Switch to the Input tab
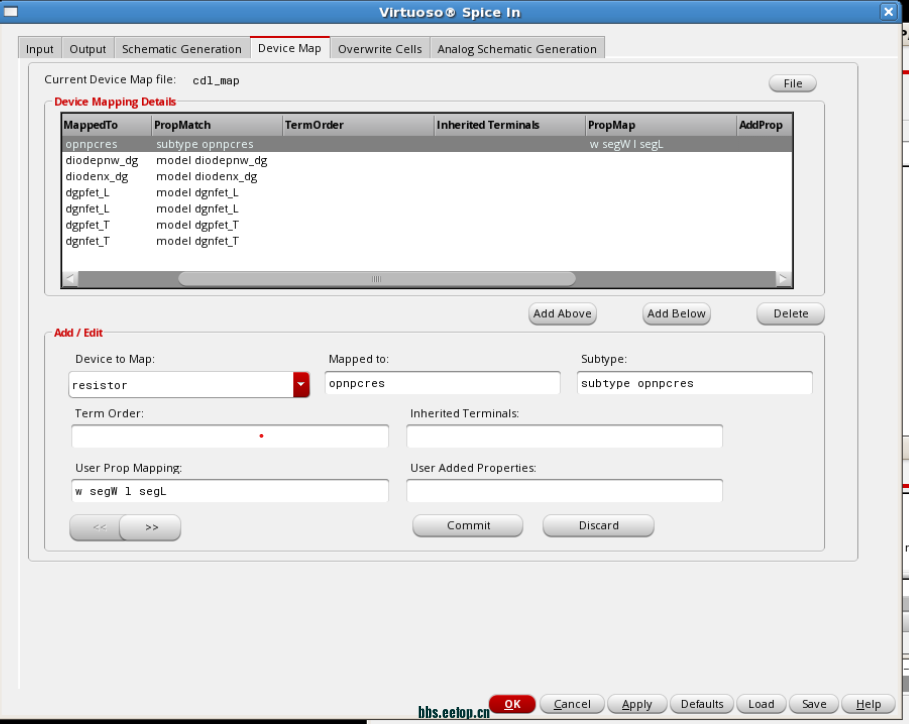Image resolution: width=909 pixels, height=724 pixels. [39, 49]
